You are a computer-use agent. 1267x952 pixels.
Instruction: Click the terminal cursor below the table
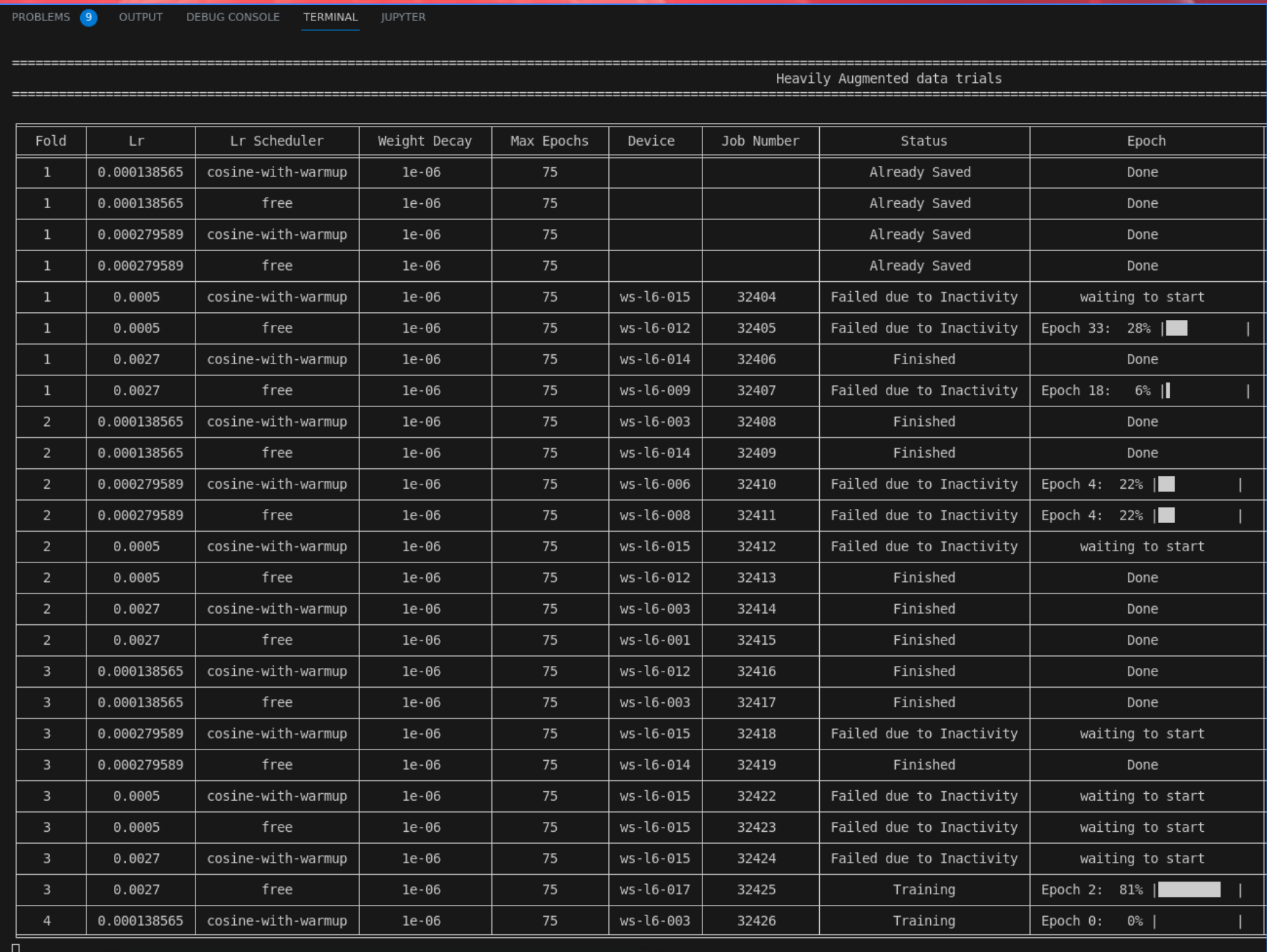click(x=15, y=947)
